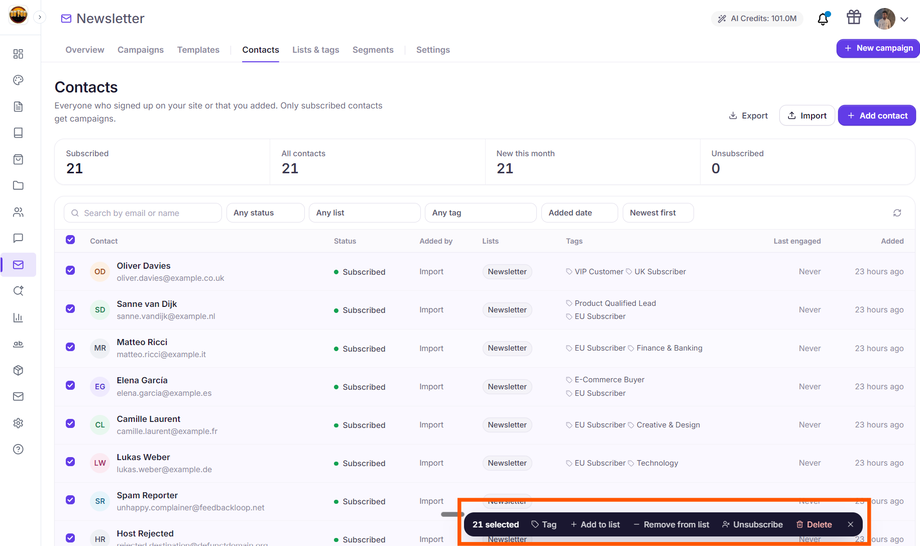Open the book icon in sidebar
The height and width of the screenshot is (546, 920).
pyautogui.click(x=18, y=133)
